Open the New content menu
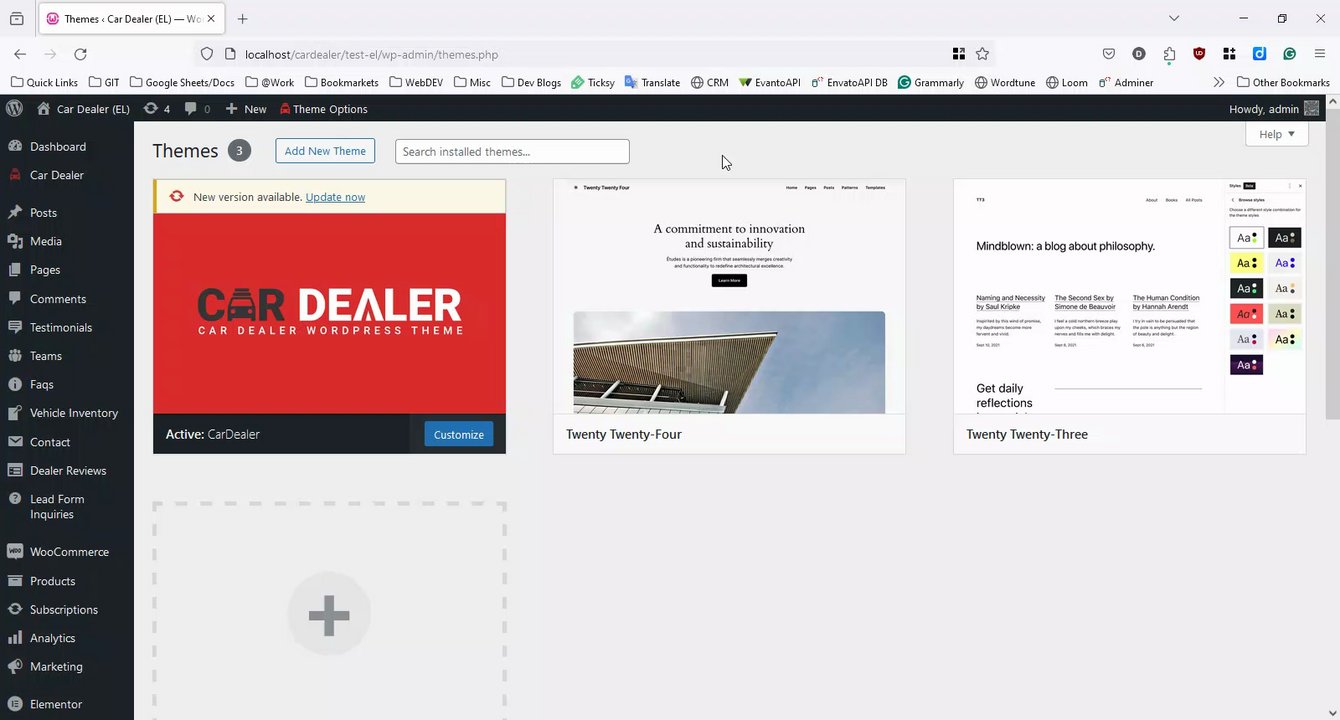 (246, 109)
